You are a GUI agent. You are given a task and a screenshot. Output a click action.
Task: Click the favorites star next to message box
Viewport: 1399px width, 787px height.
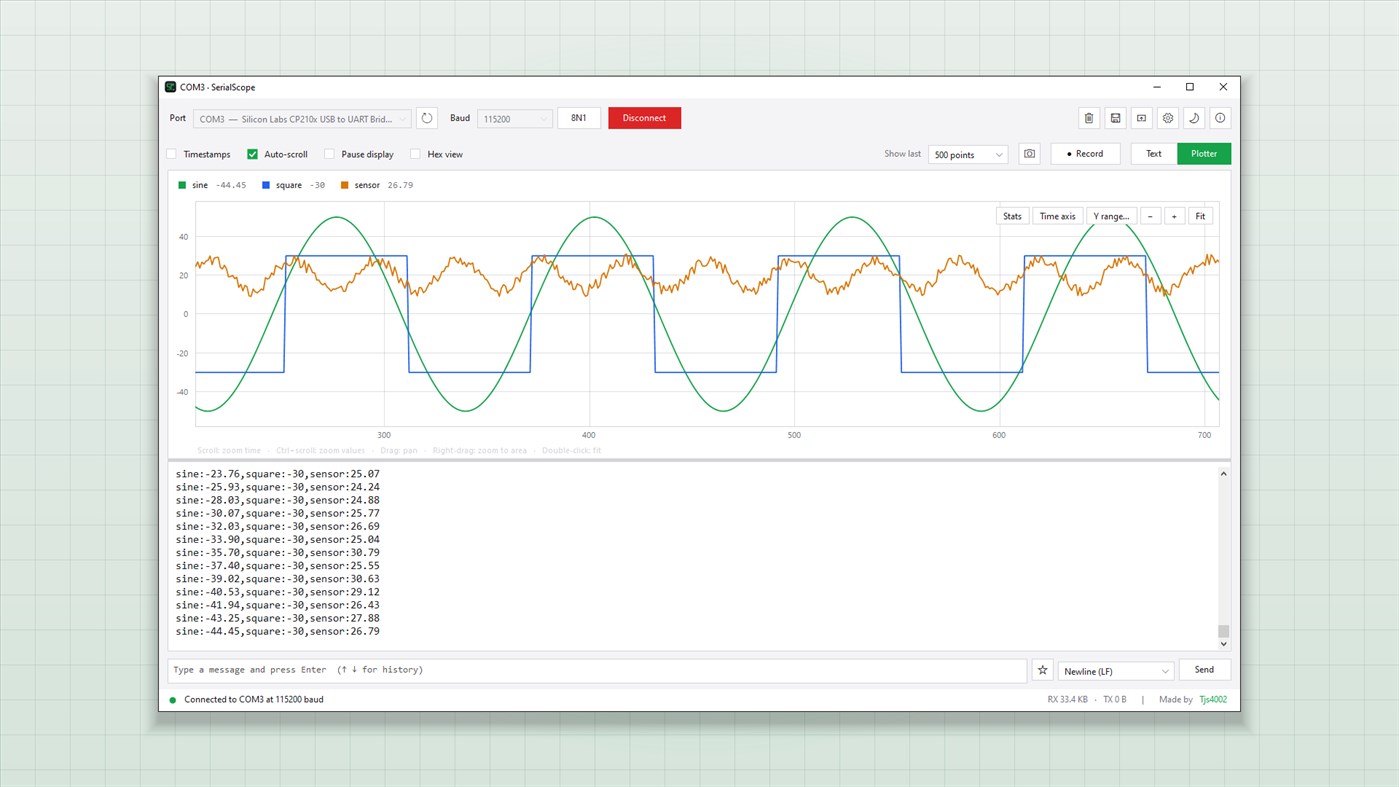pyautogui.click(x=1042, y=670)
